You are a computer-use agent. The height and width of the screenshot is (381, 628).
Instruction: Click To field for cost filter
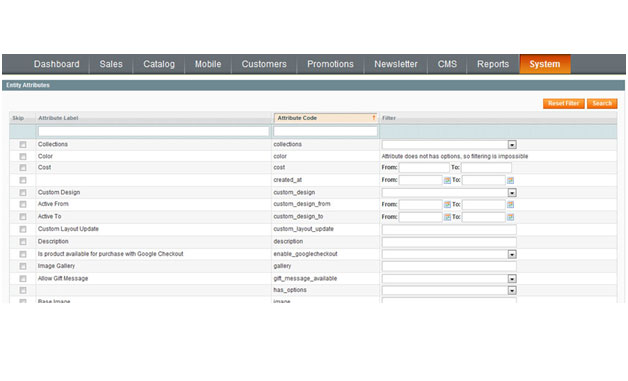click(486, 167)
